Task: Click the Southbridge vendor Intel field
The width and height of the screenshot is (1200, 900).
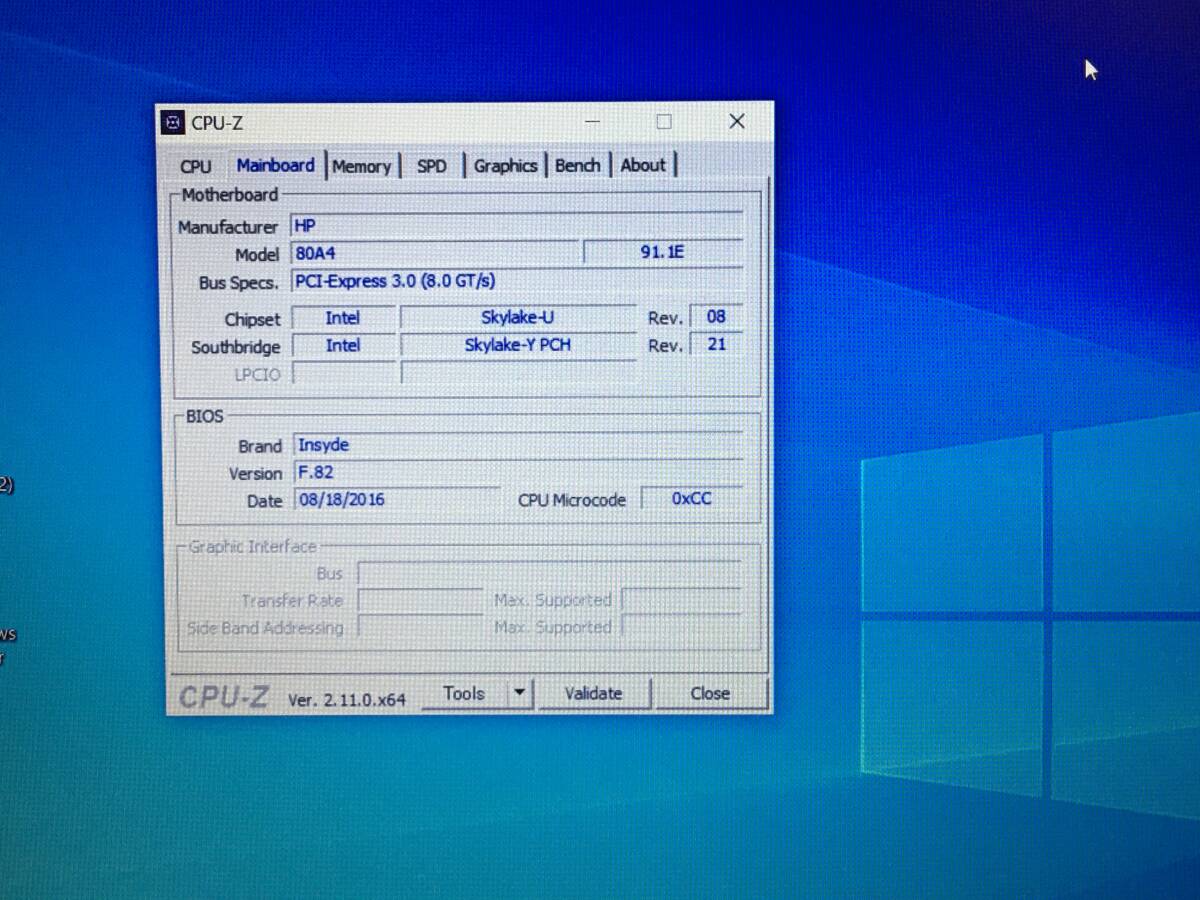Action: 343,346
